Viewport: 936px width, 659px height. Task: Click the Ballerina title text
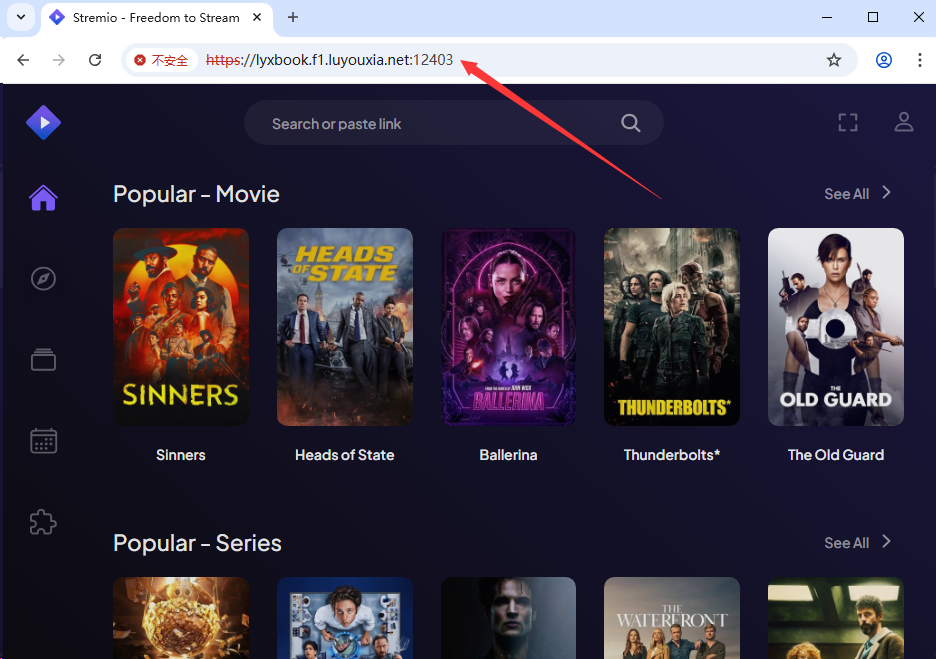coord(509,455)
